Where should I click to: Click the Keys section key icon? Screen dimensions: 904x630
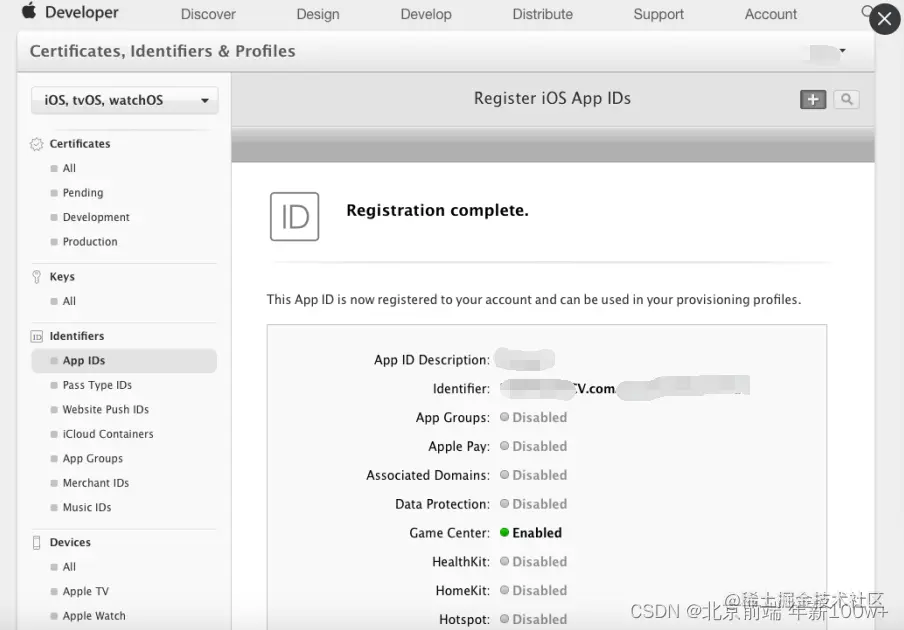(x=36, y=277)
